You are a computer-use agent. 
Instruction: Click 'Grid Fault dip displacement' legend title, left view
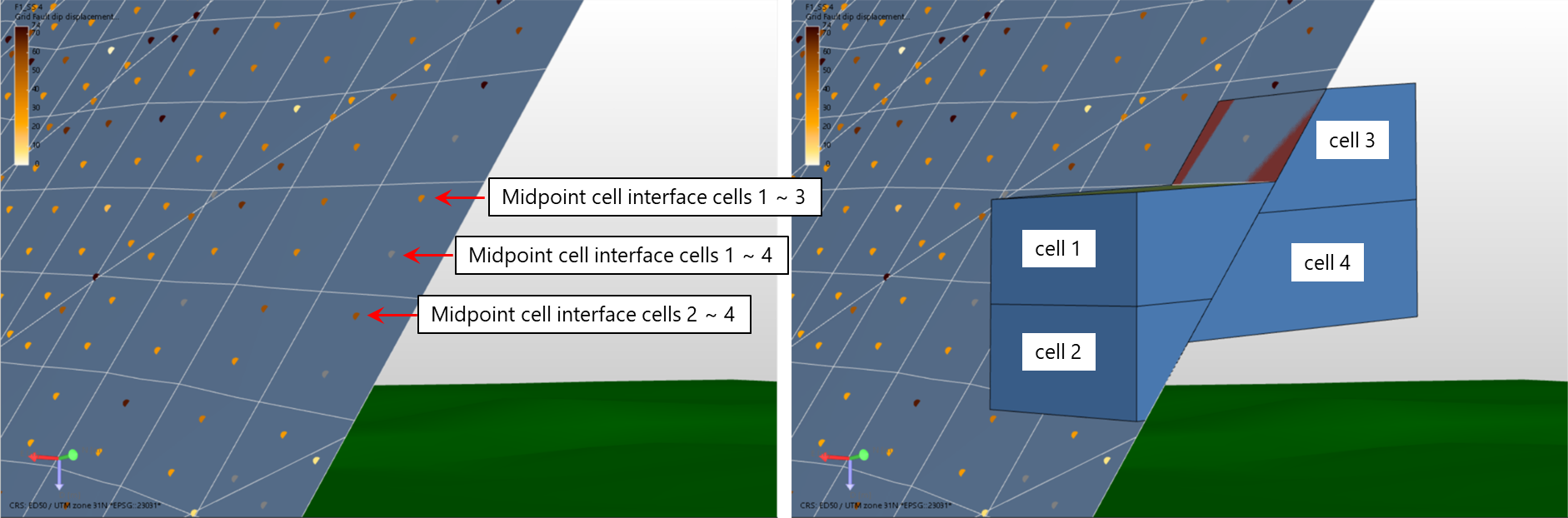(67, 17)
